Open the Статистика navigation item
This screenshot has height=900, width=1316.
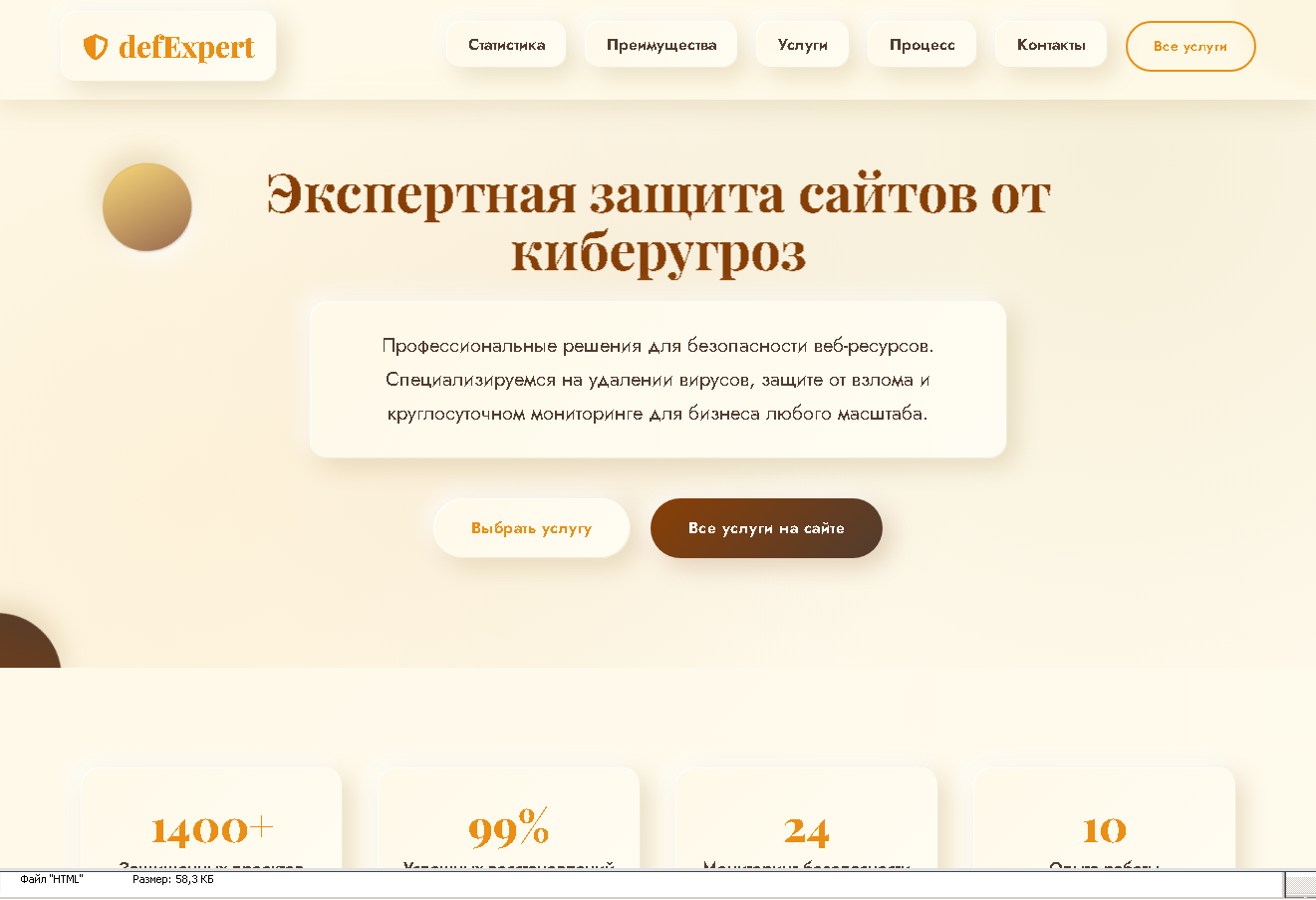[x=506, y=44]
